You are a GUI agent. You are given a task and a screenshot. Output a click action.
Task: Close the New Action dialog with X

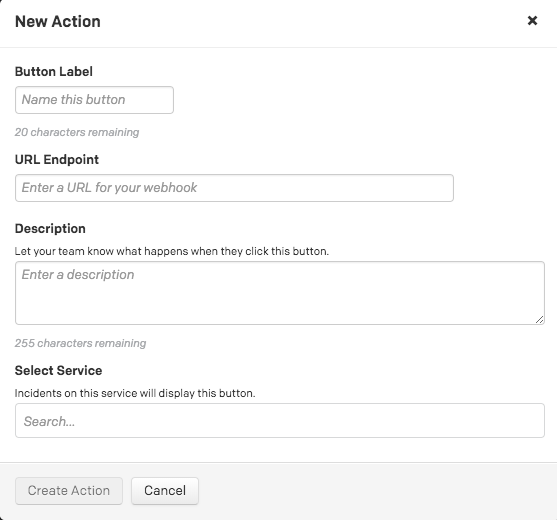click(532, 21)
